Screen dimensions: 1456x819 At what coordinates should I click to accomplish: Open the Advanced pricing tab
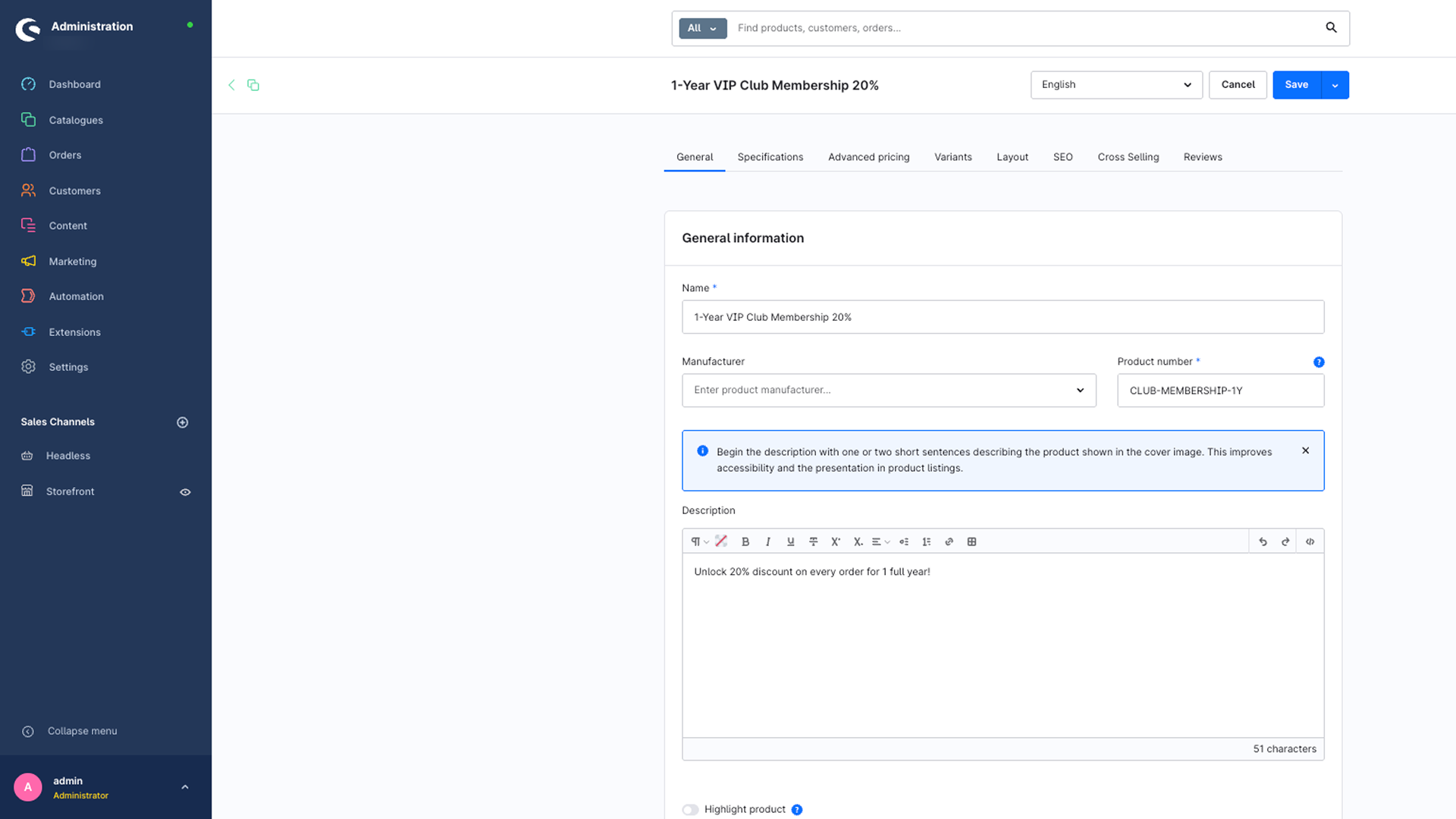click(x=869, y=157)
